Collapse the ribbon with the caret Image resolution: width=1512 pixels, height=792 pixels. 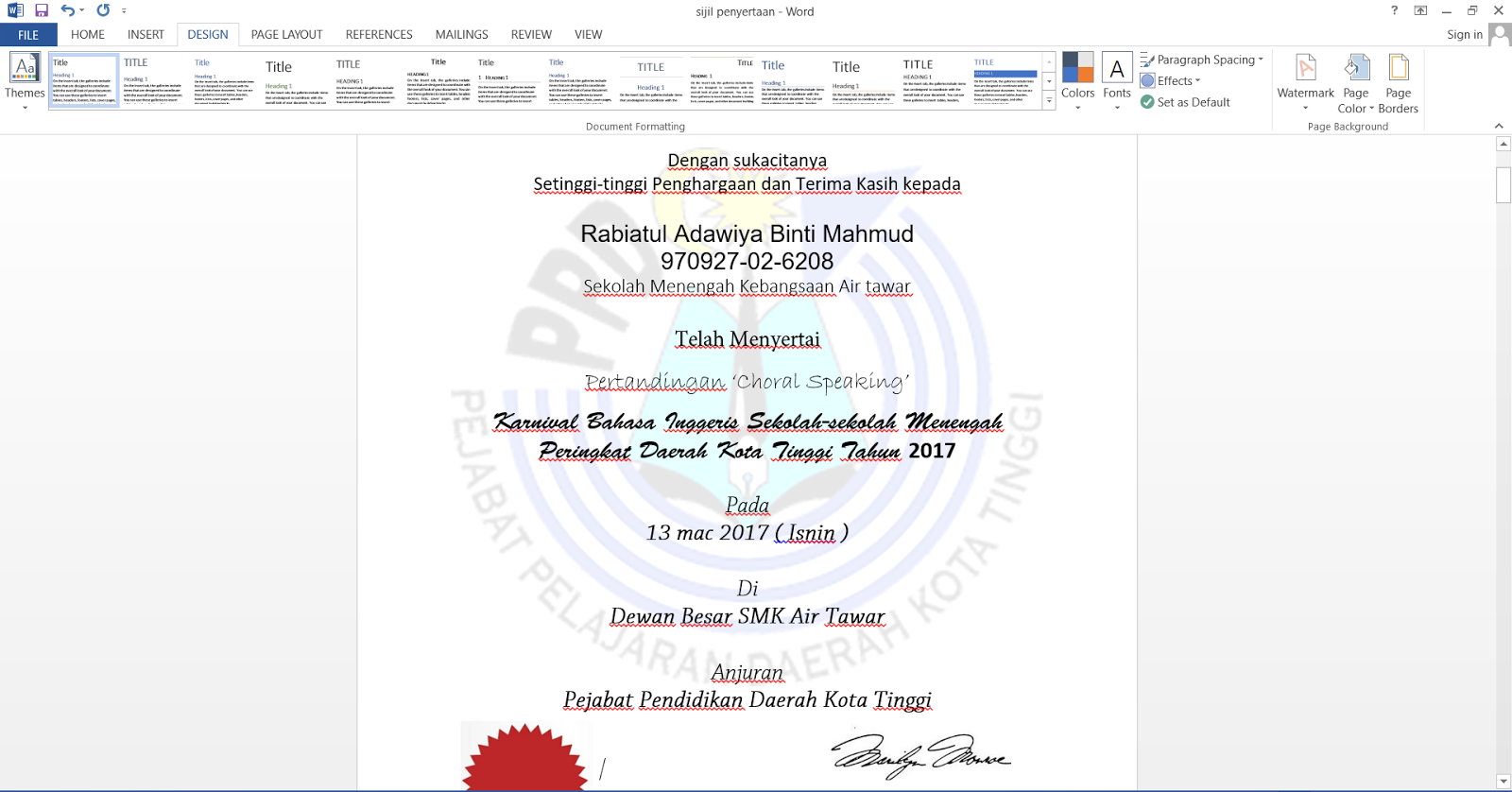click(1499, 126)
